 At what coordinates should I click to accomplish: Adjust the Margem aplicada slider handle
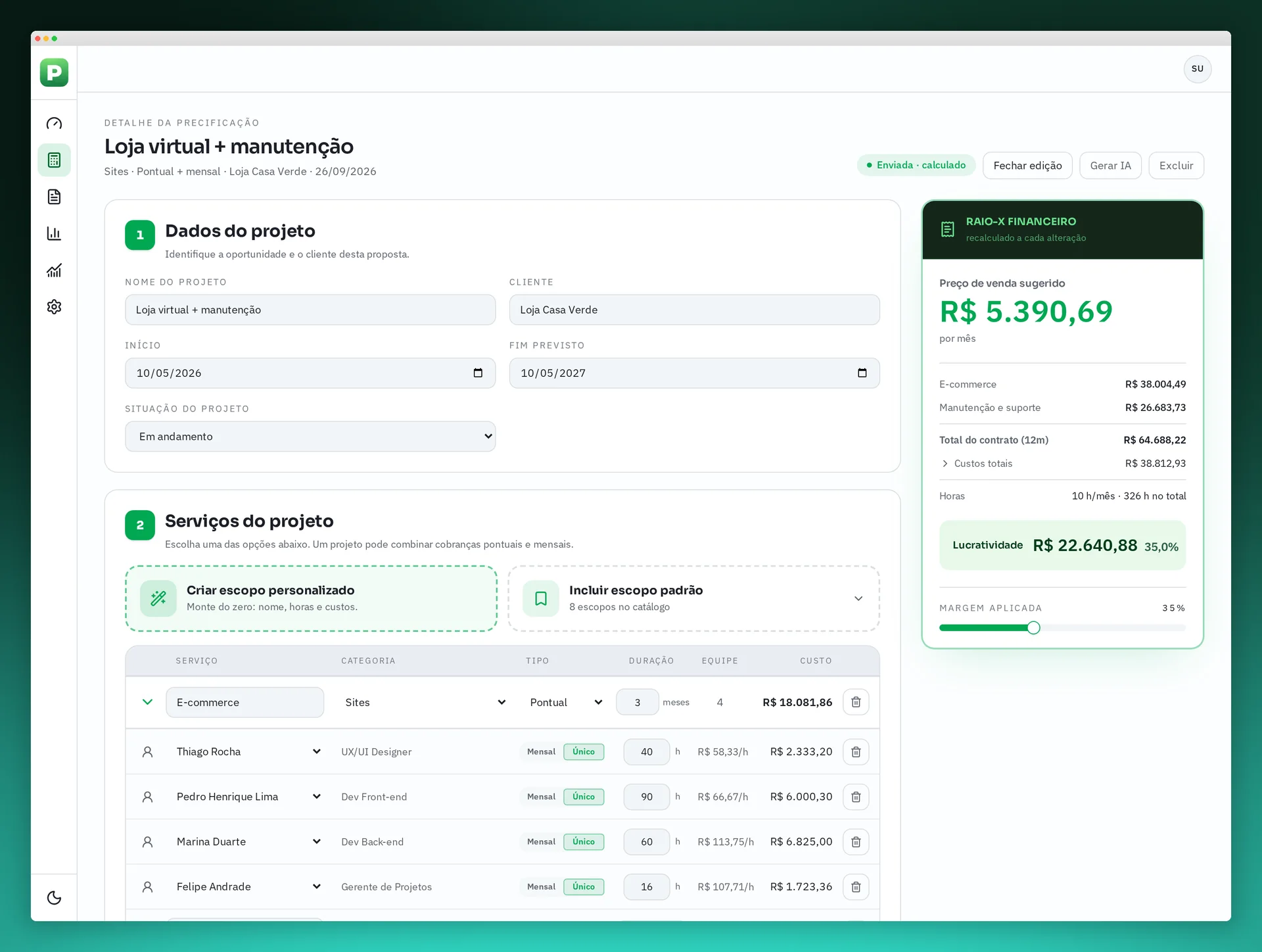1033,628
